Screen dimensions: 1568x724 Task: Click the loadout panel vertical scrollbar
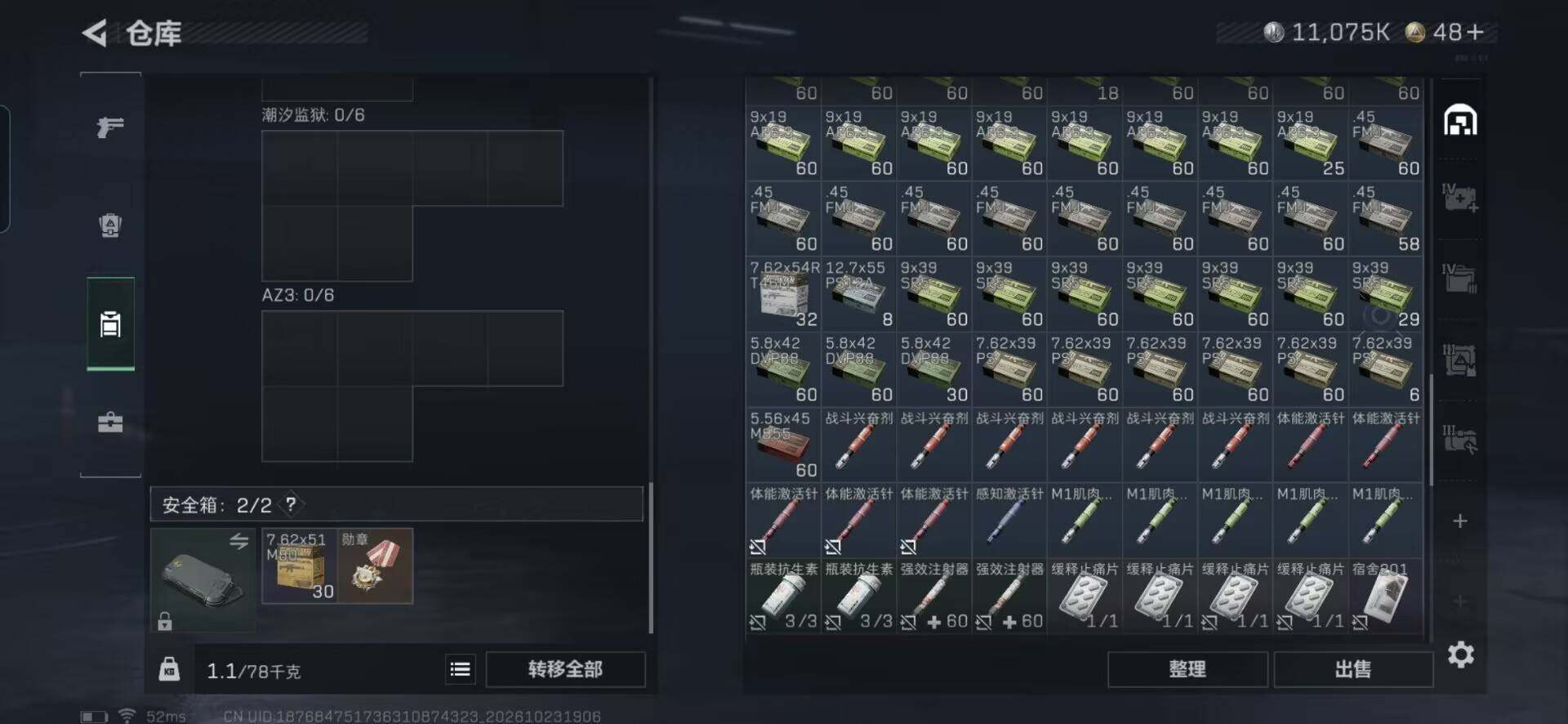click(x=651, y=557)
